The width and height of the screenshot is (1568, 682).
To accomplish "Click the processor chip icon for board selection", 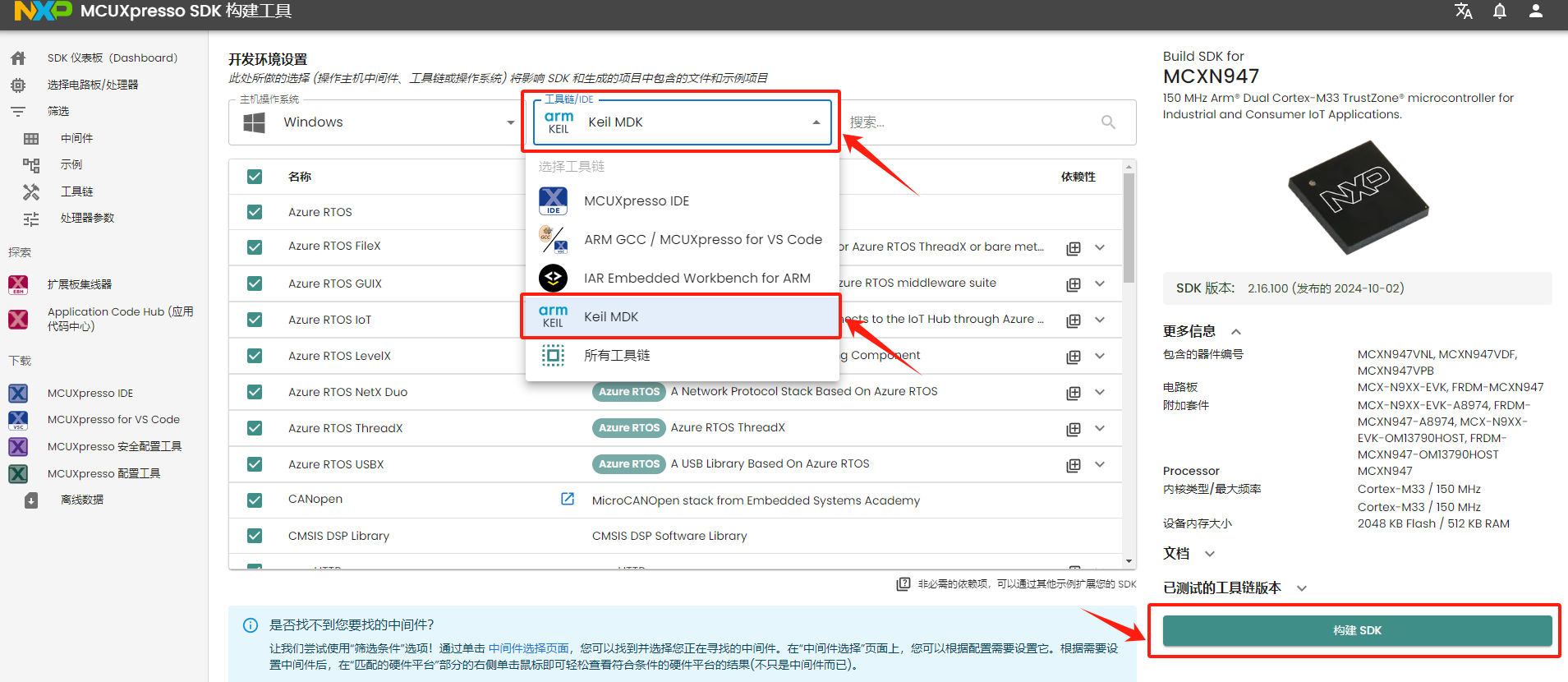I will coord(18,85).
